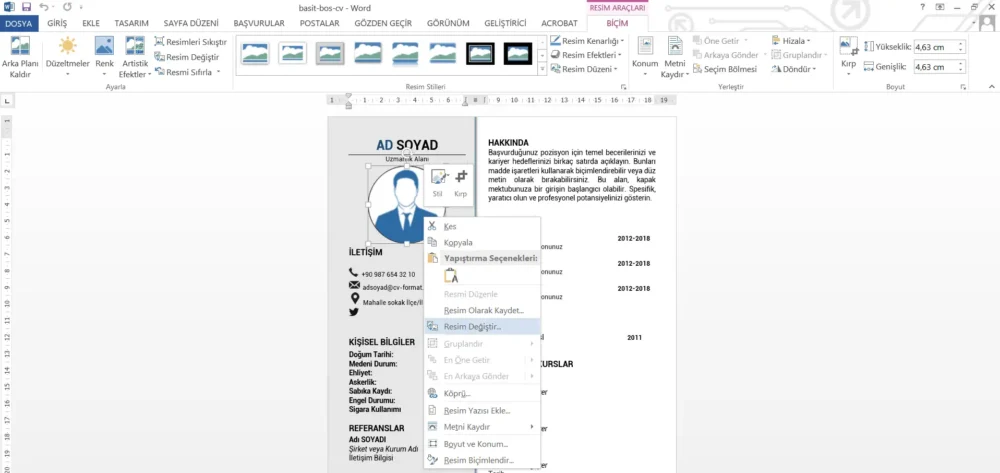Switch to GİRİŞ tab
This screenshot has height=473, width=1000.
click(x=57, y=24)
